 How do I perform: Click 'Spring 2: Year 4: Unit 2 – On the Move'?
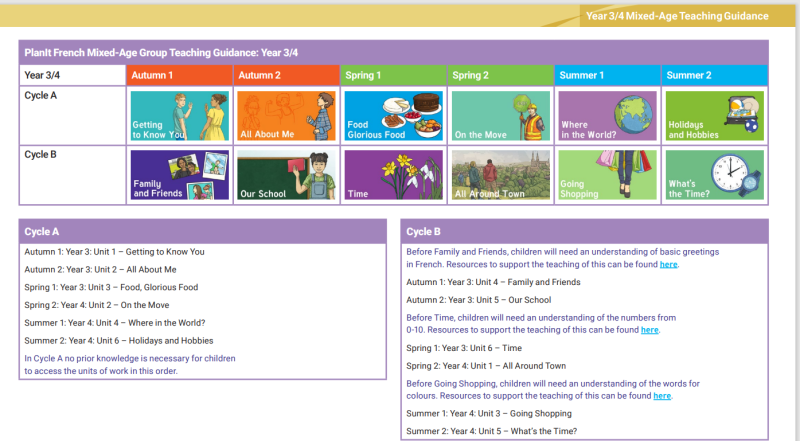[97, 305]
